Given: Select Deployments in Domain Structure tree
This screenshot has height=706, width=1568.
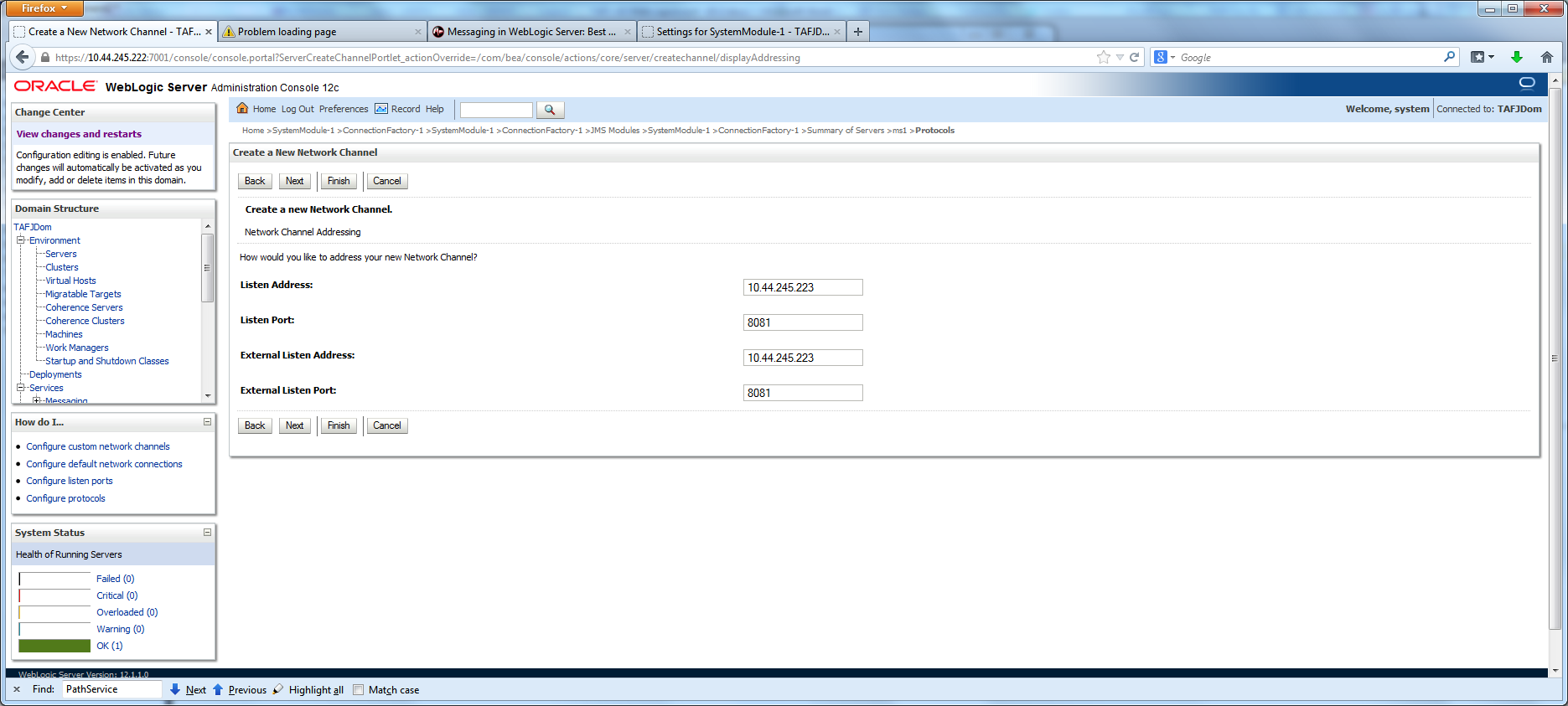Looking at the screenshot, I should click(x=55, y=374).
